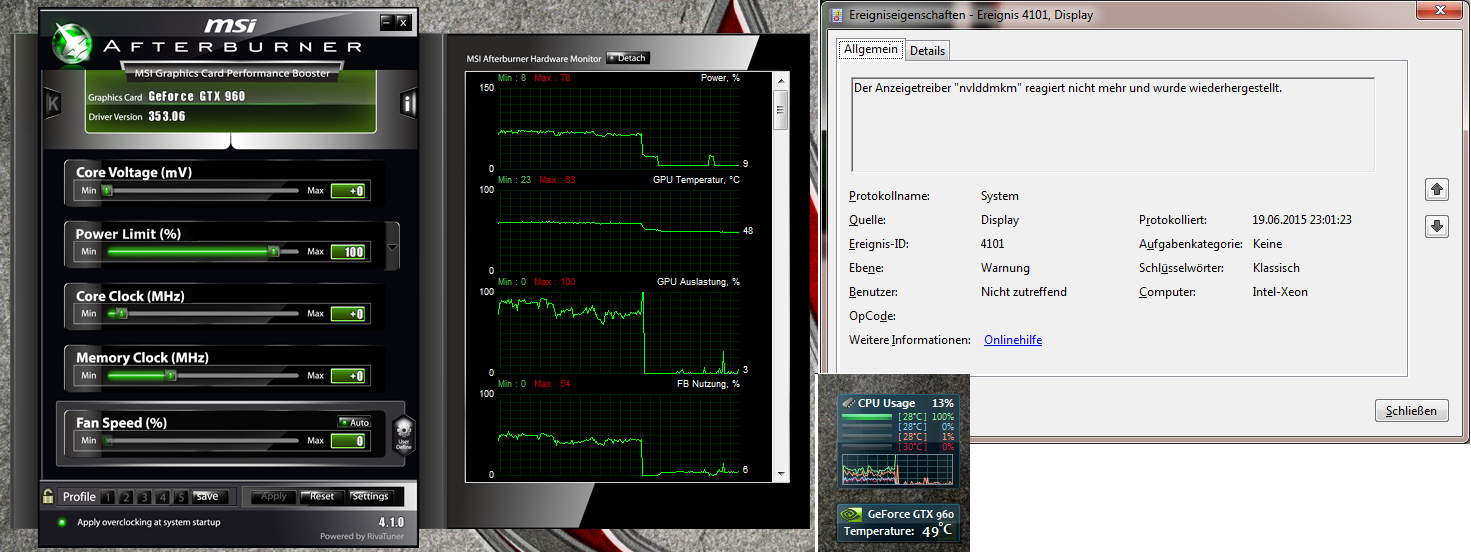The width and height of the screenshot is (1471, 552).
Task: Minimize the MSI Afterburner window
Action: tap(387, 22)
